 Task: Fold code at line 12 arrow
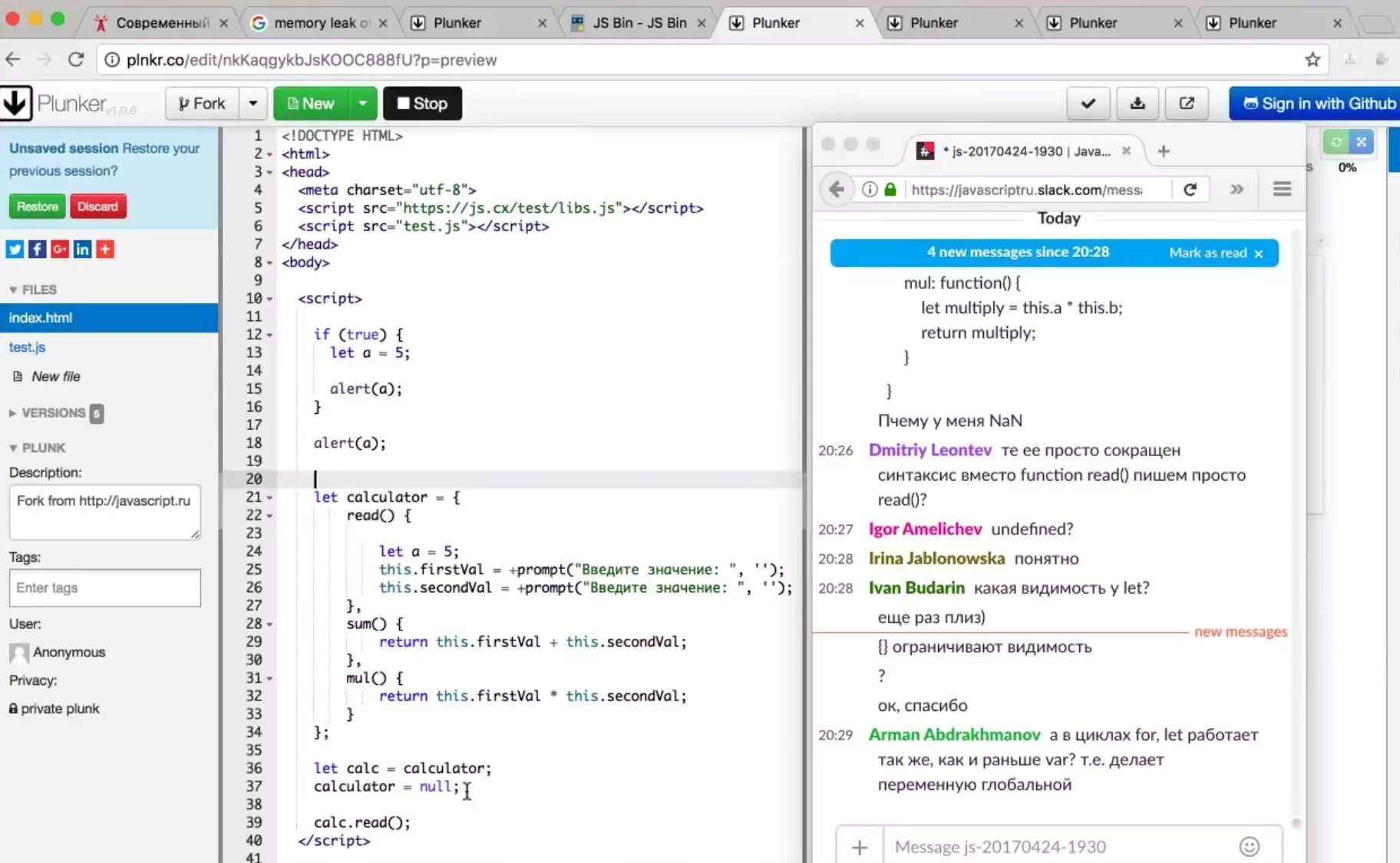coord(269,335)
